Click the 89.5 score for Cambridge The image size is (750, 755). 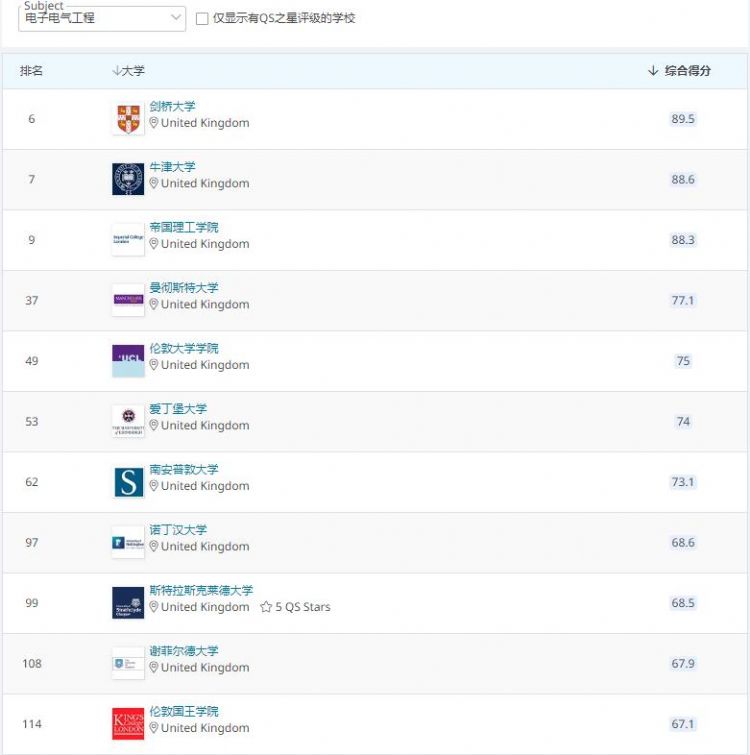pyautogui.click(x=683, y=119)
